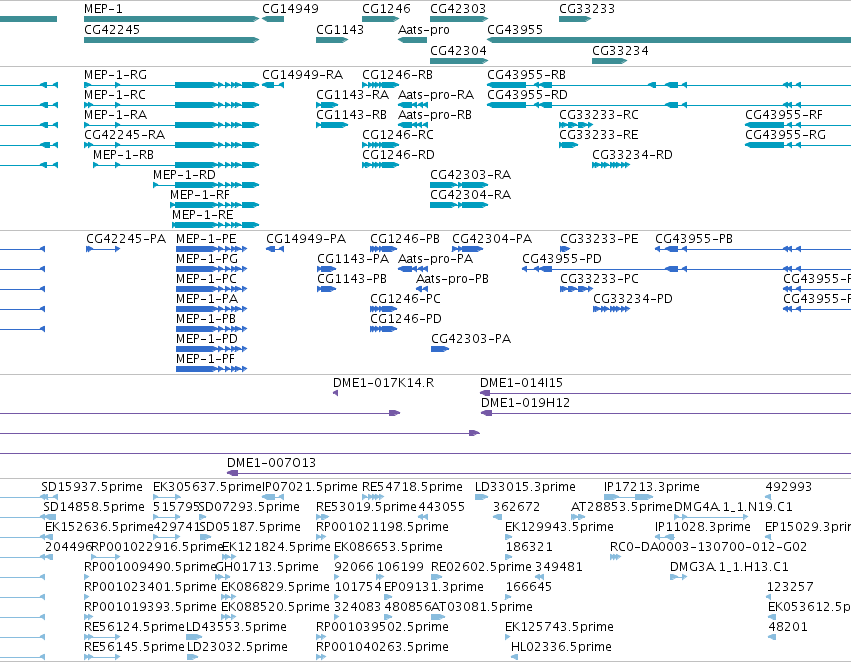Select the MEP-1-RC transcript label
This screenshot has width=851, height=662.
coord(115,94)
